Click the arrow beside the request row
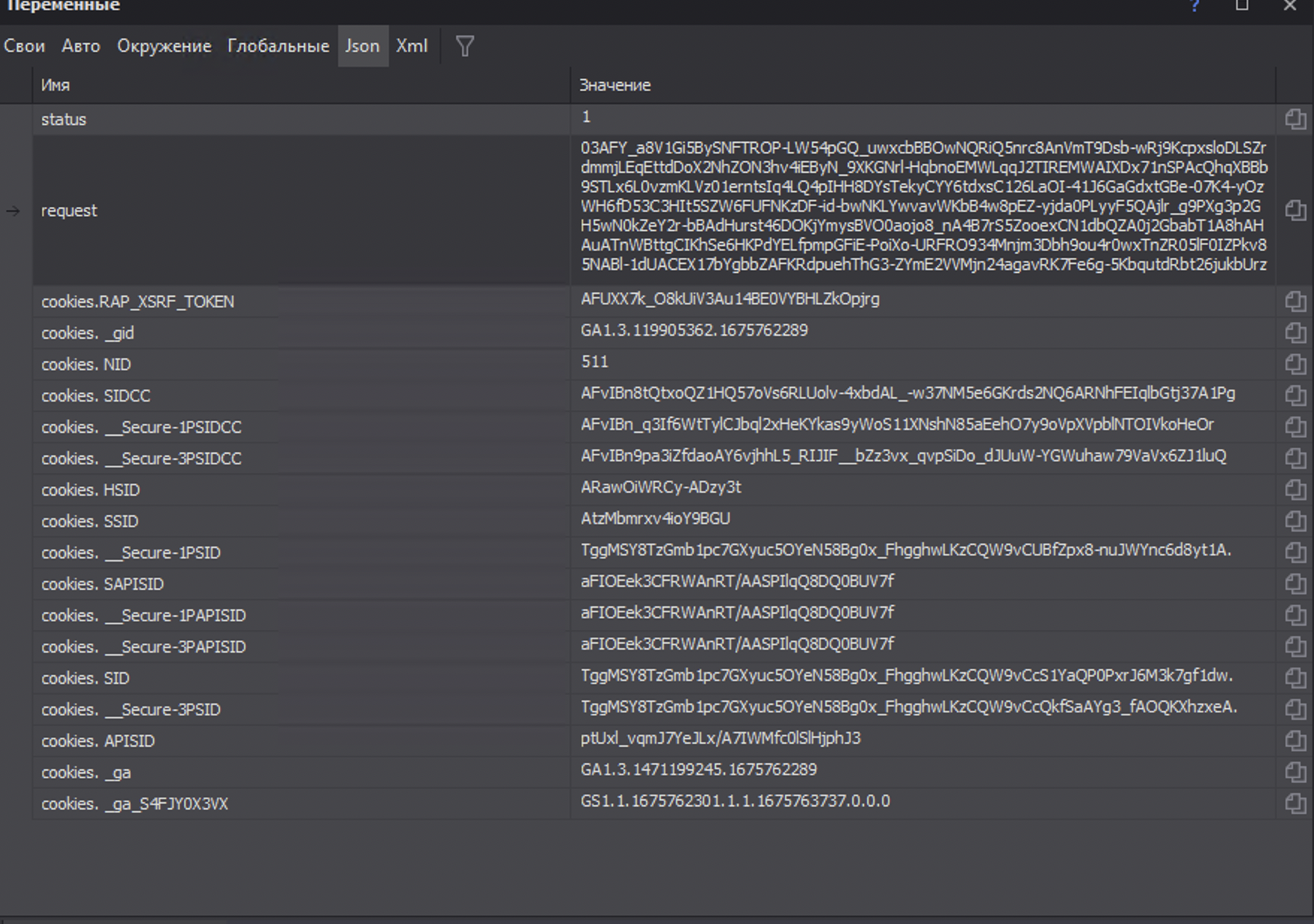 (13, 212)
